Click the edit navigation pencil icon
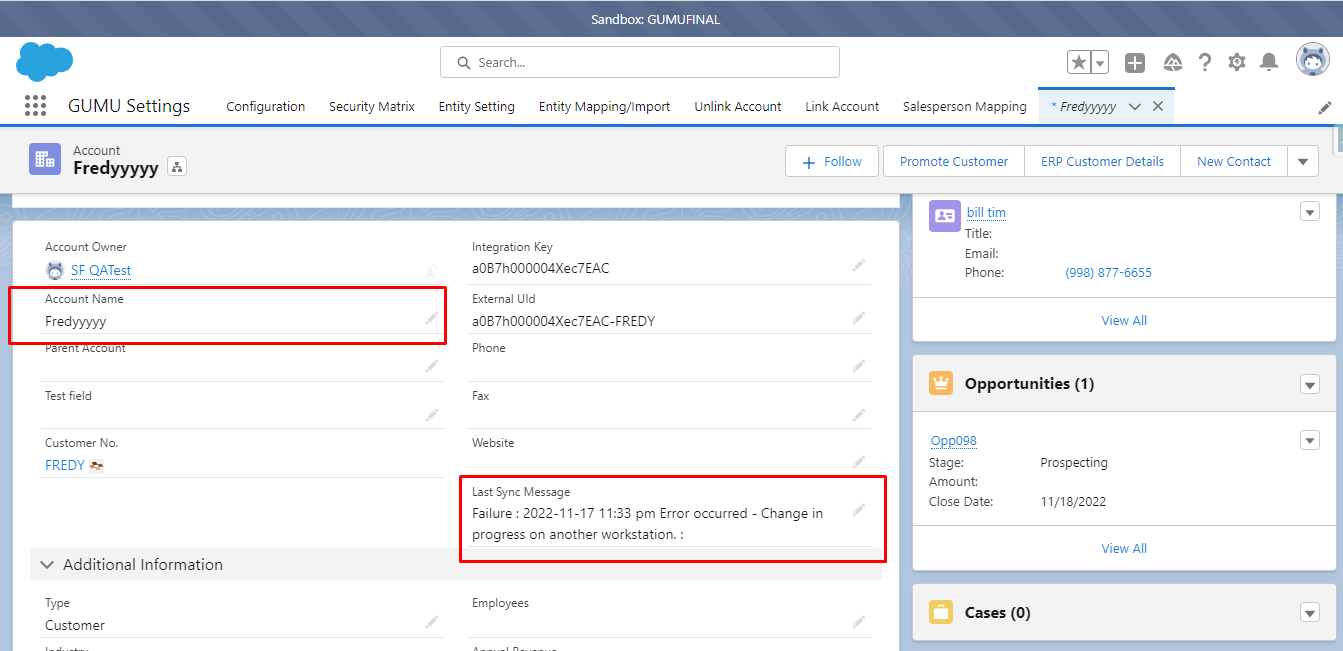Image resolution: width=1343 pixels, height=651 pixels. (1325, 107)
